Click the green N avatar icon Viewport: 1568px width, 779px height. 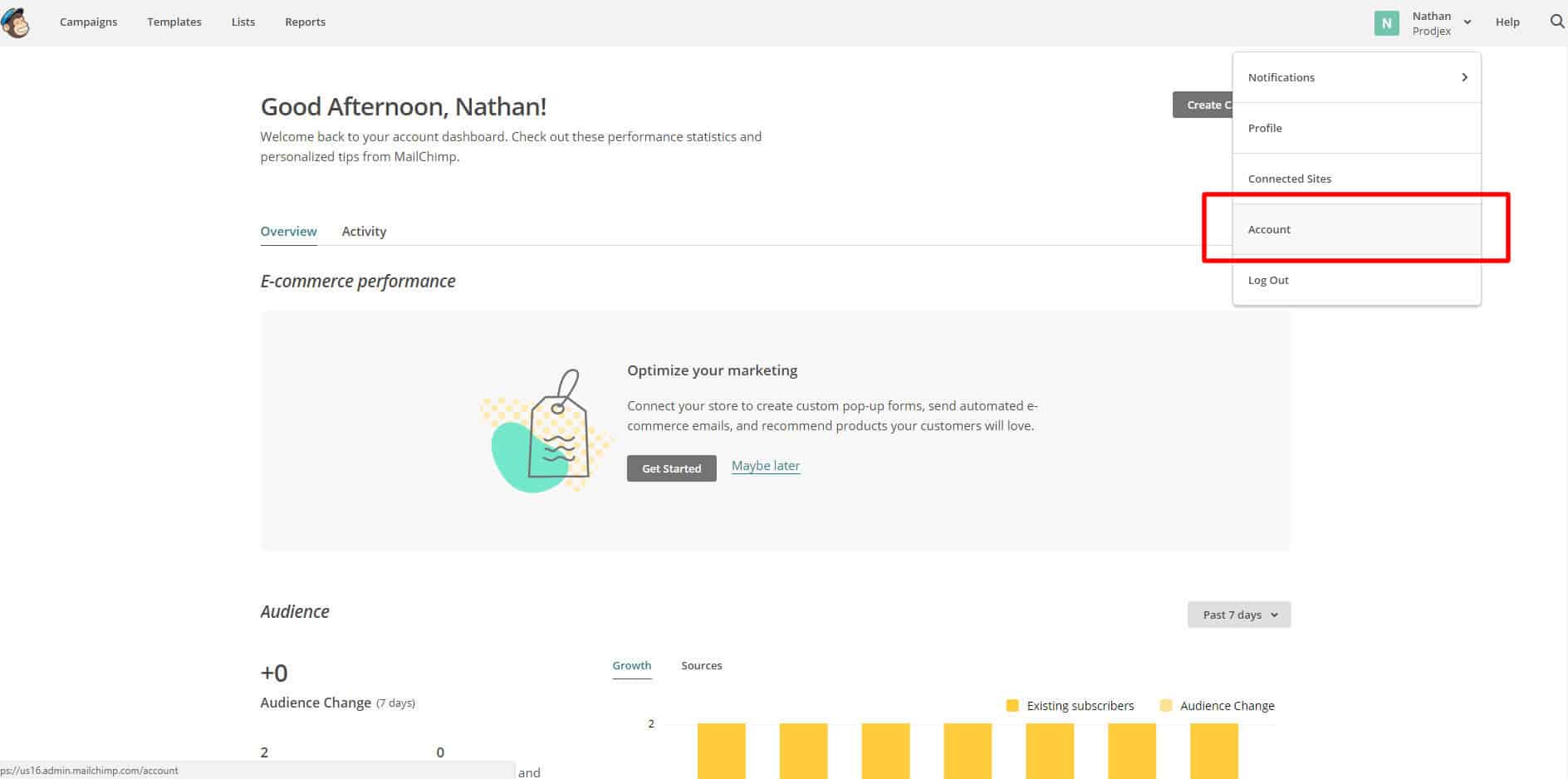click(1386, 23)
